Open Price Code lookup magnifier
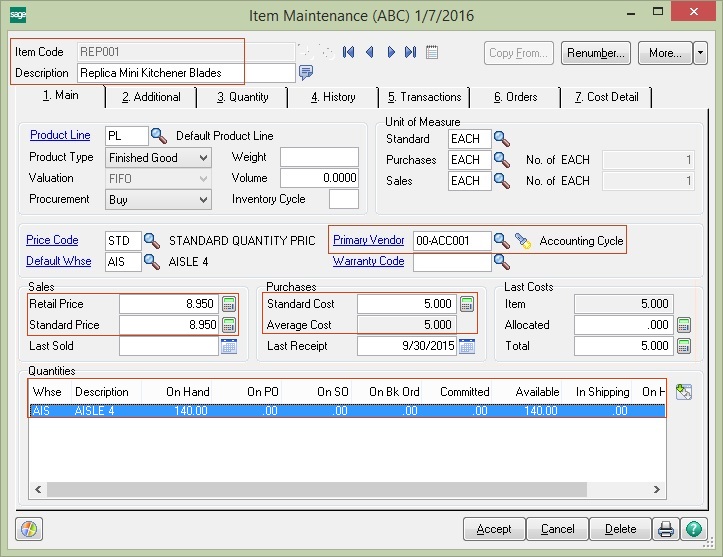This screenshot has width=723, height=557. pos(151,240)
